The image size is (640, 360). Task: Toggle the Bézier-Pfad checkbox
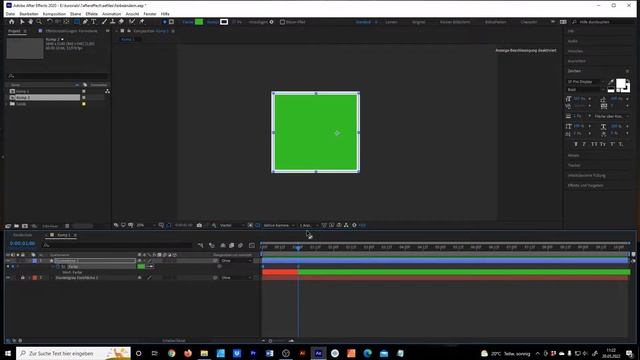(282, 22)
